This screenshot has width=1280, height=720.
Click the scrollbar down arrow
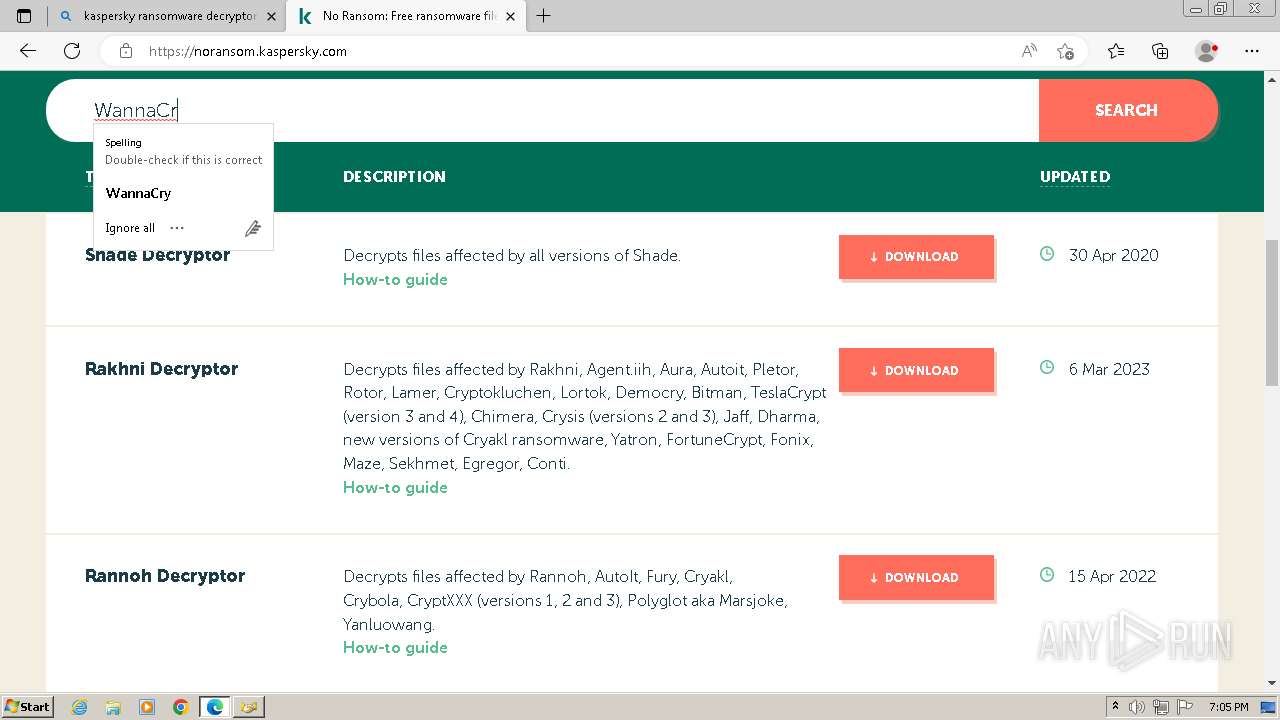pos(1271,683)
